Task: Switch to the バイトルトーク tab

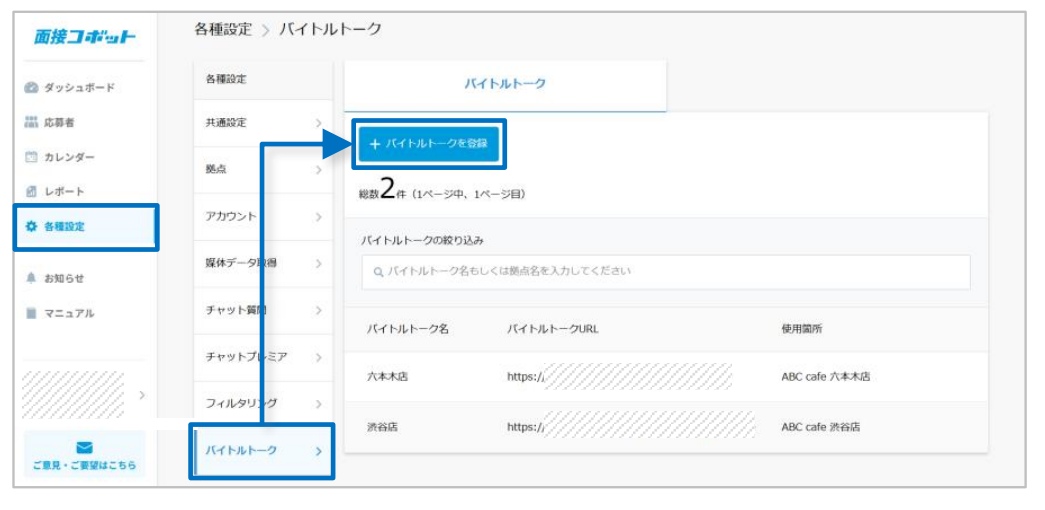Action: pyautogui.click(x=505, y=84)
